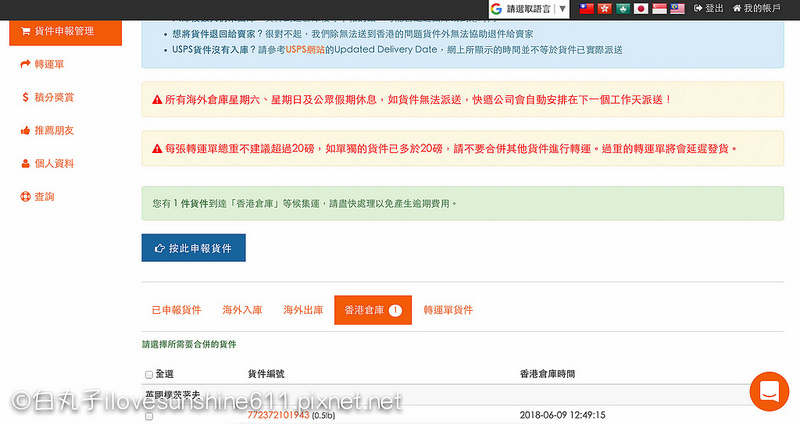Screen dimensions: 800x424
Task: Open the 海外出庫 tab
Action: click(x=303, y=310)
